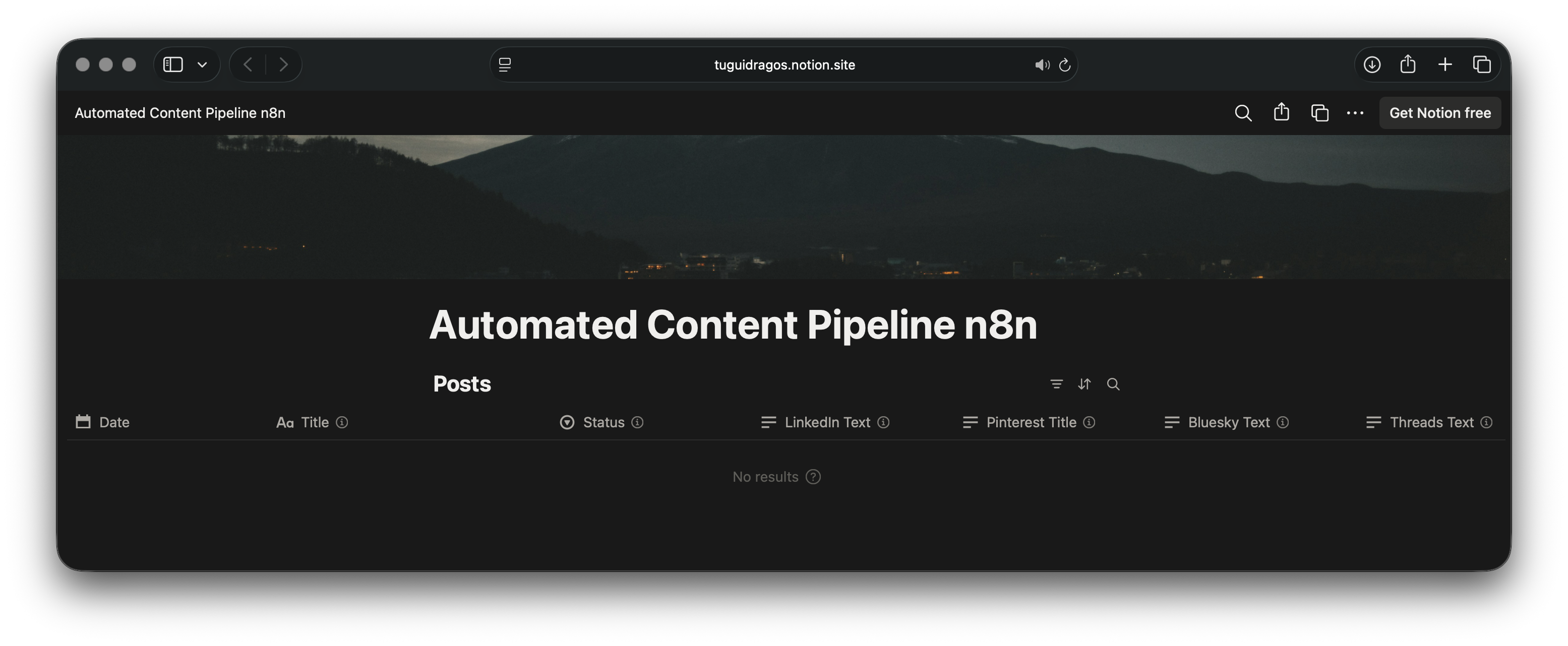
Task: Open the page reader menu icon in address bar
Action: tap(505, 64)
